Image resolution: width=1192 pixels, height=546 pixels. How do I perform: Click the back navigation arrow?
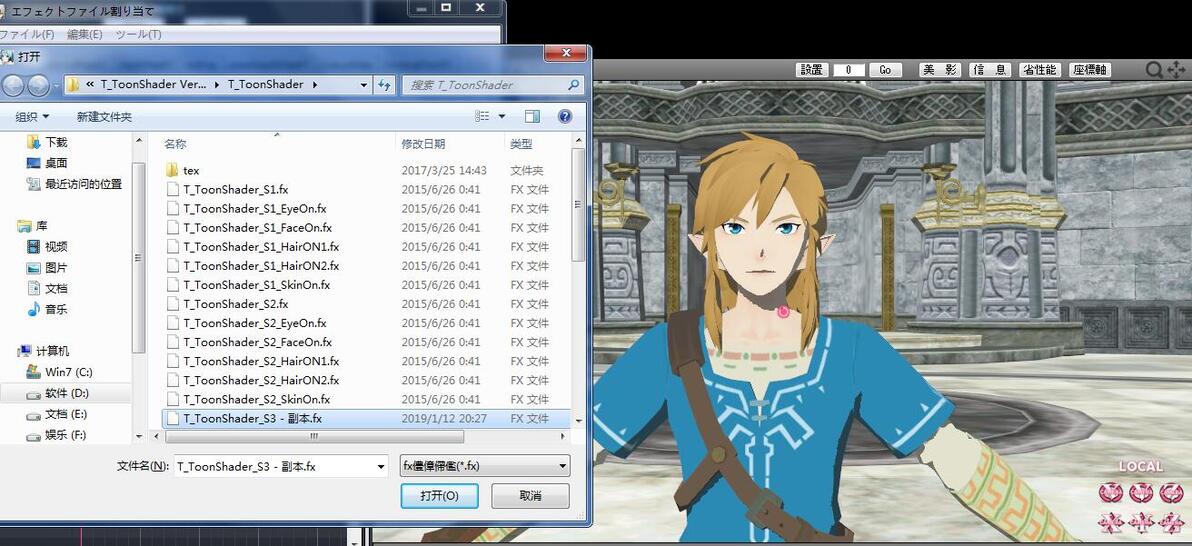(x=12, y=85)
